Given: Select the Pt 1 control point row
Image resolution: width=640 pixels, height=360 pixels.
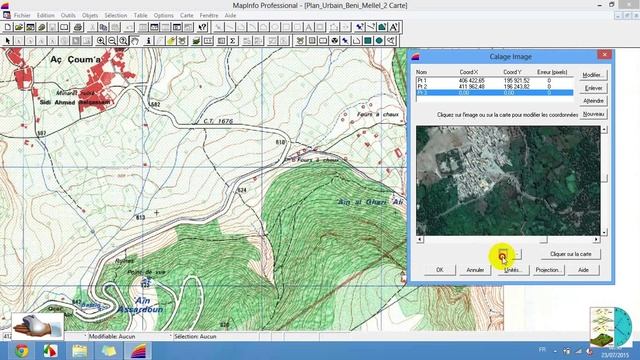Looking at the screenshot, I should 494,81.
